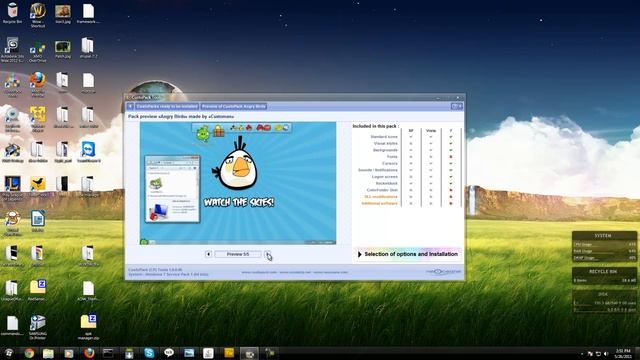Open the drupal 7.2 folder

[x=88, y=48]
